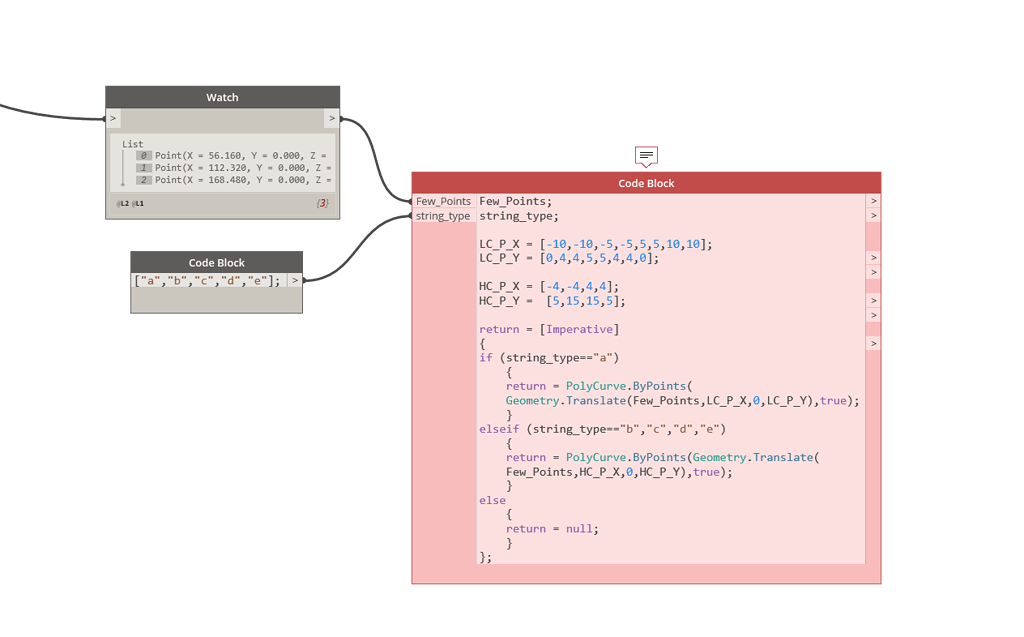The width and height of the screenshot is (1024, 637).
Task: Toggle the @L1 lacing level on Watch node
Action: (137, 202)
